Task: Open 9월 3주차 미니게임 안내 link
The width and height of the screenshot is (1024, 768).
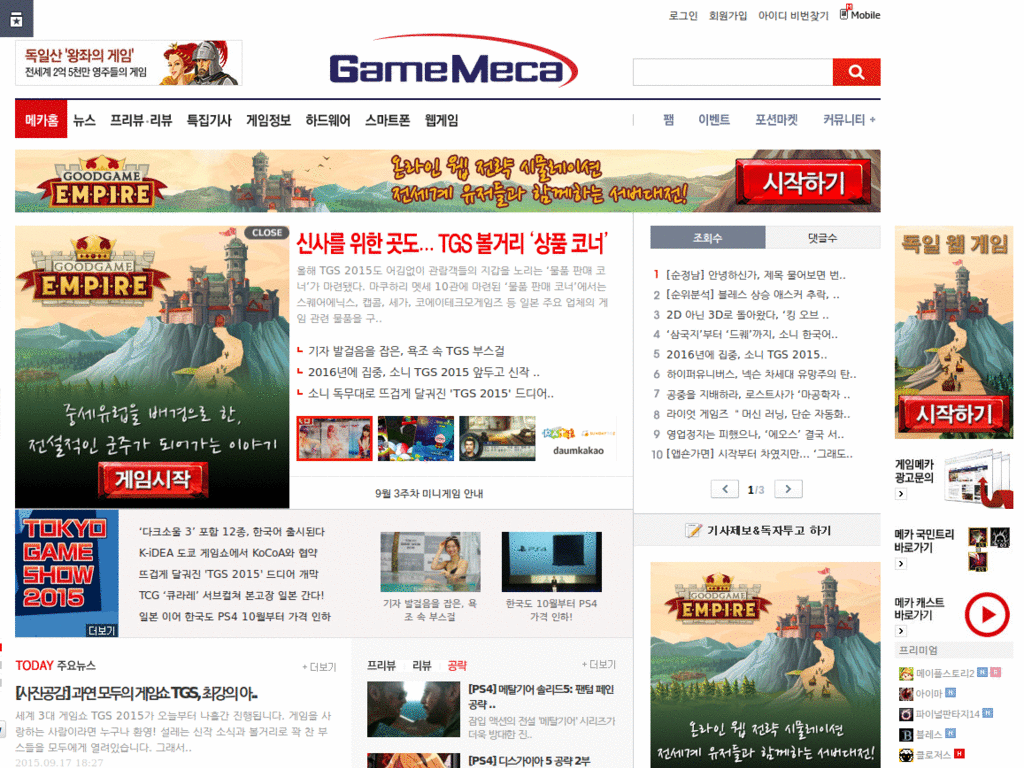Action: click(x=429, y=494)
